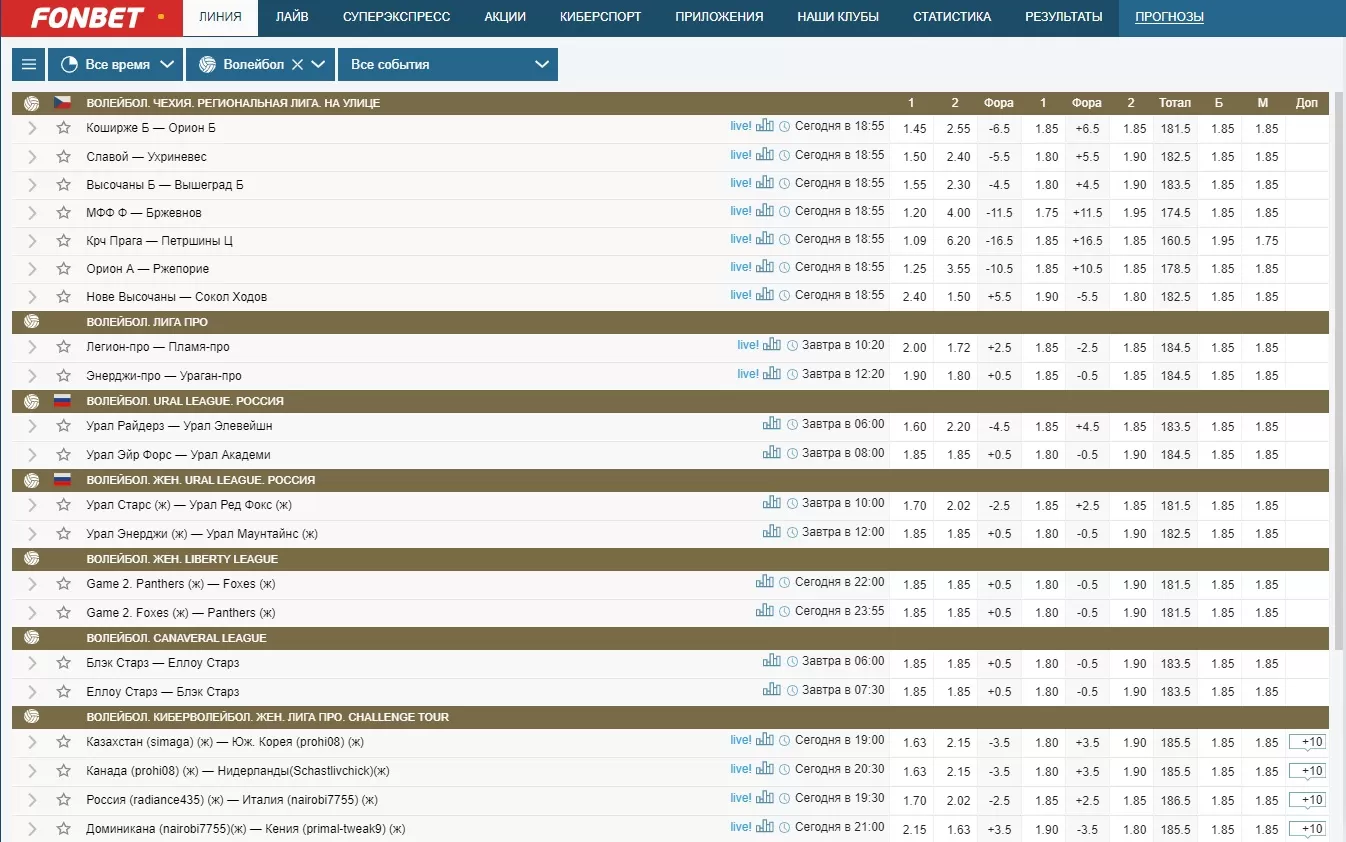Open stats chart for Блэк Старз — Еллоу Старз
Viewport: 1346px width, 842px height.
click(772, 661)
